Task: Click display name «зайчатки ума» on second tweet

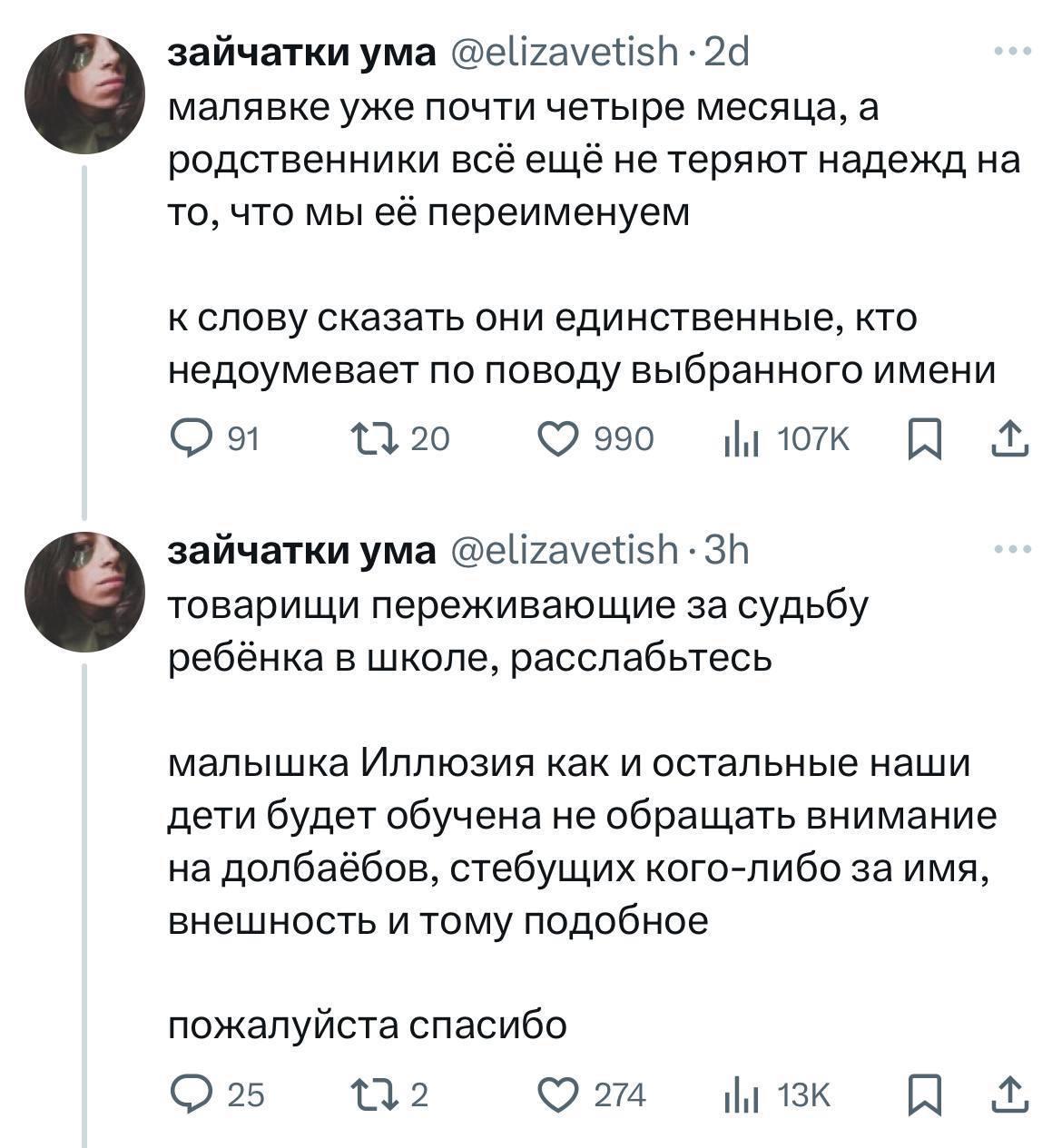Action: click(303, 551)
